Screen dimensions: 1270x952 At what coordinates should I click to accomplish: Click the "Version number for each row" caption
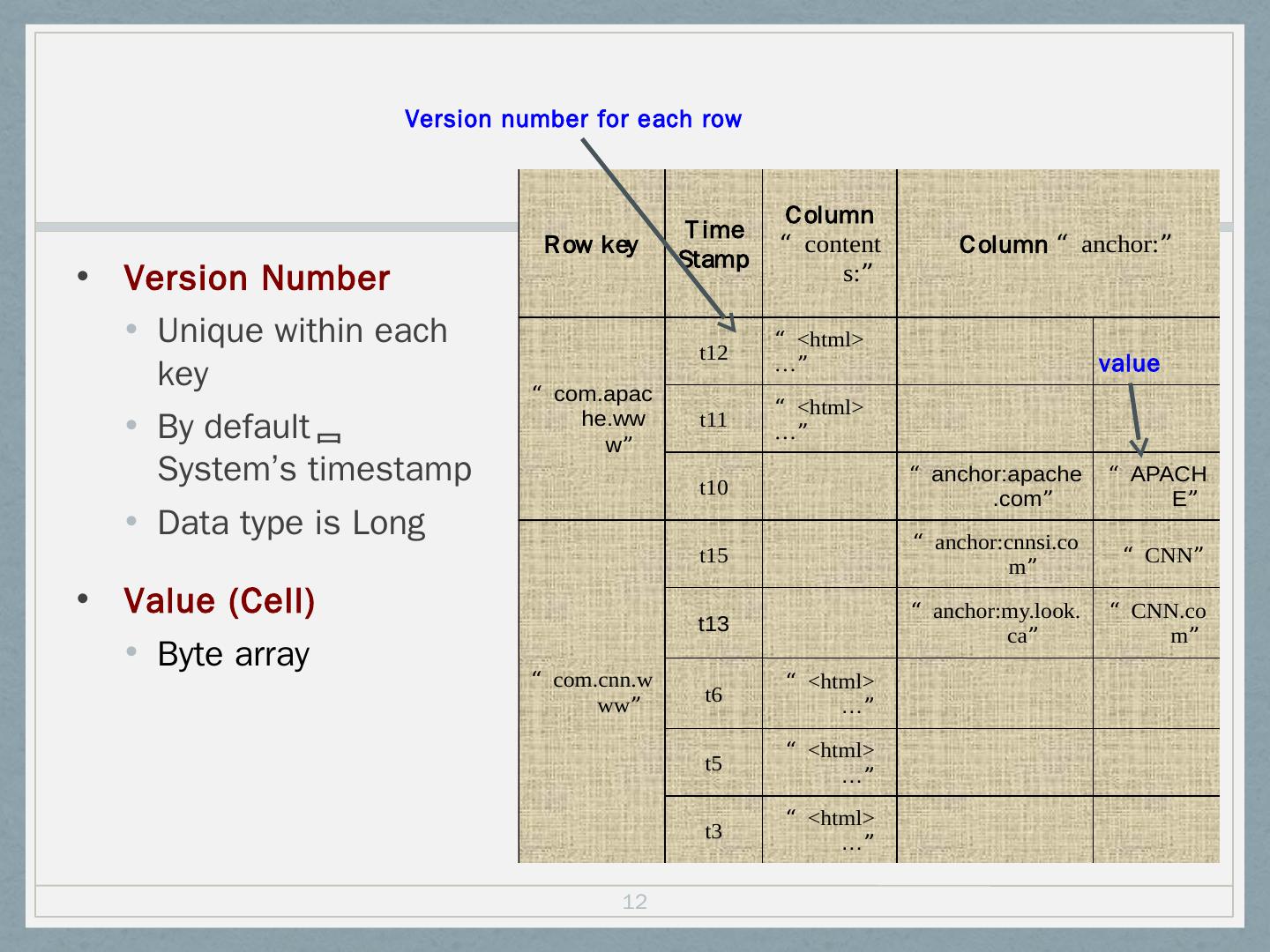(x=573, y=119)
